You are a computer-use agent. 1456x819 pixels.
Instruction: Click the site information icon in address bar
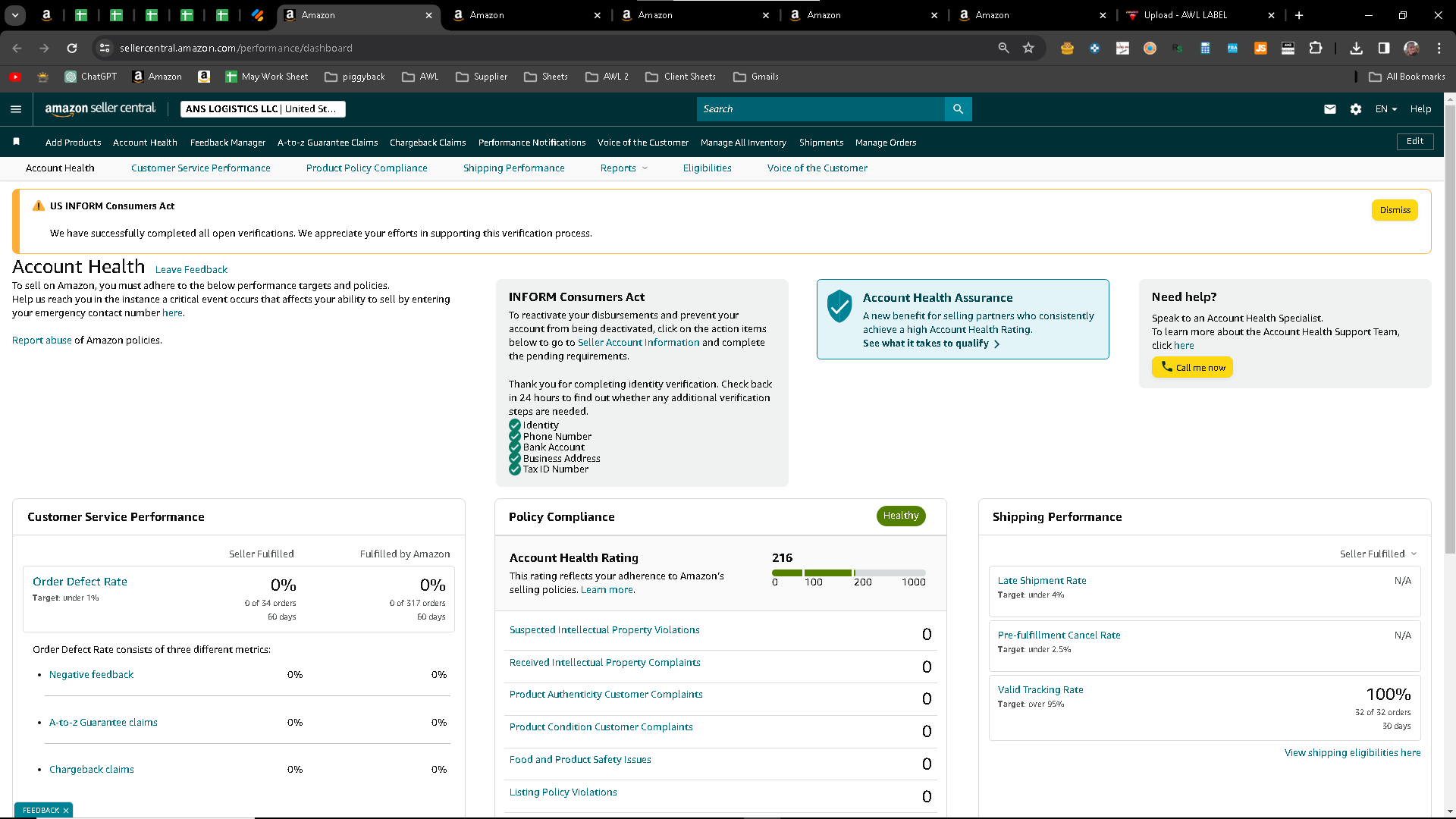pyautogui.click(x=105, y=48)
